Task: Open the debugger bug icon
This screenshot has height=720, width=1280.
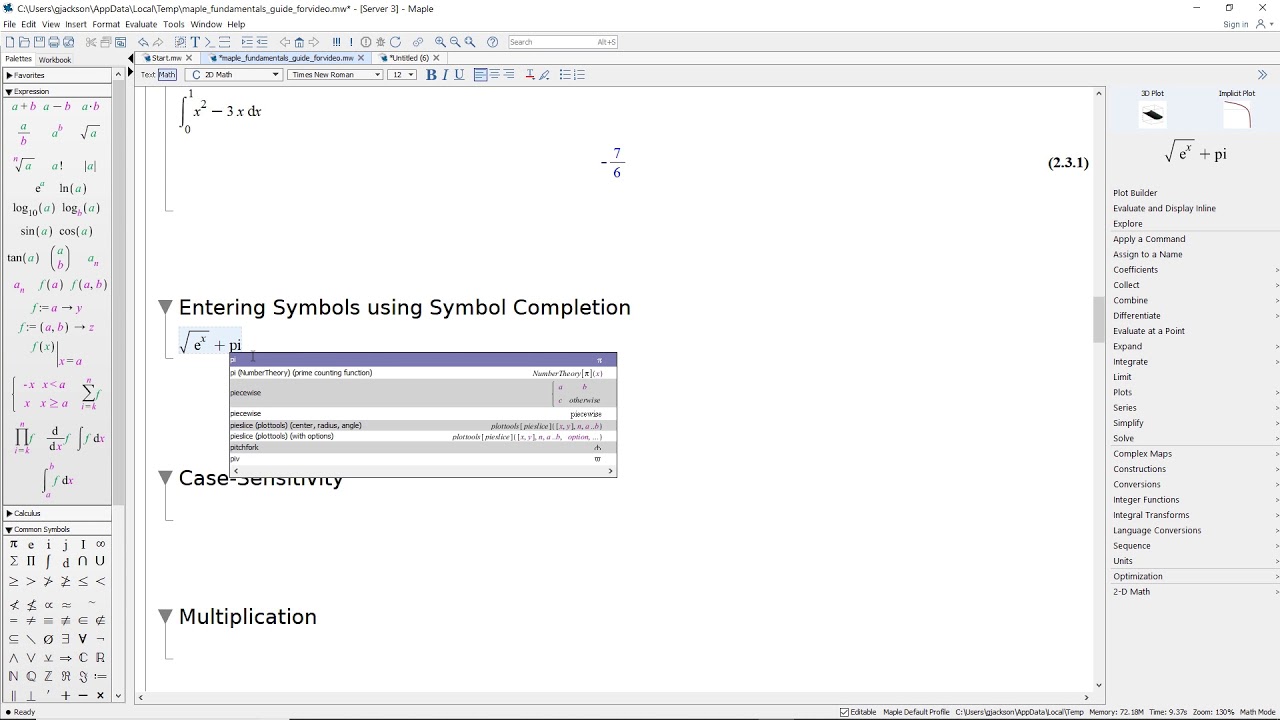Action: (380, 42)
